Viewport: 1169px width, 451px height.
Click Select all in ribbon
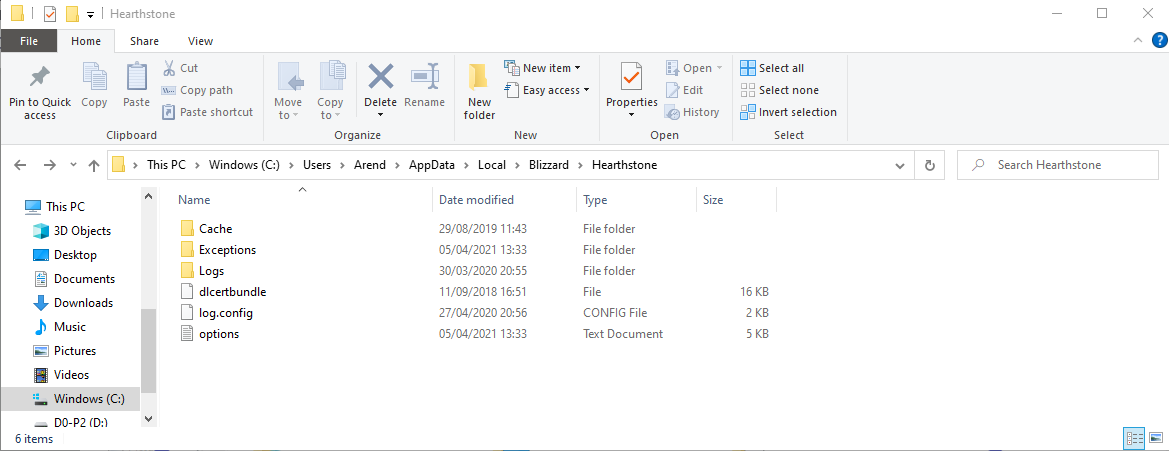[x=772, y=68]
